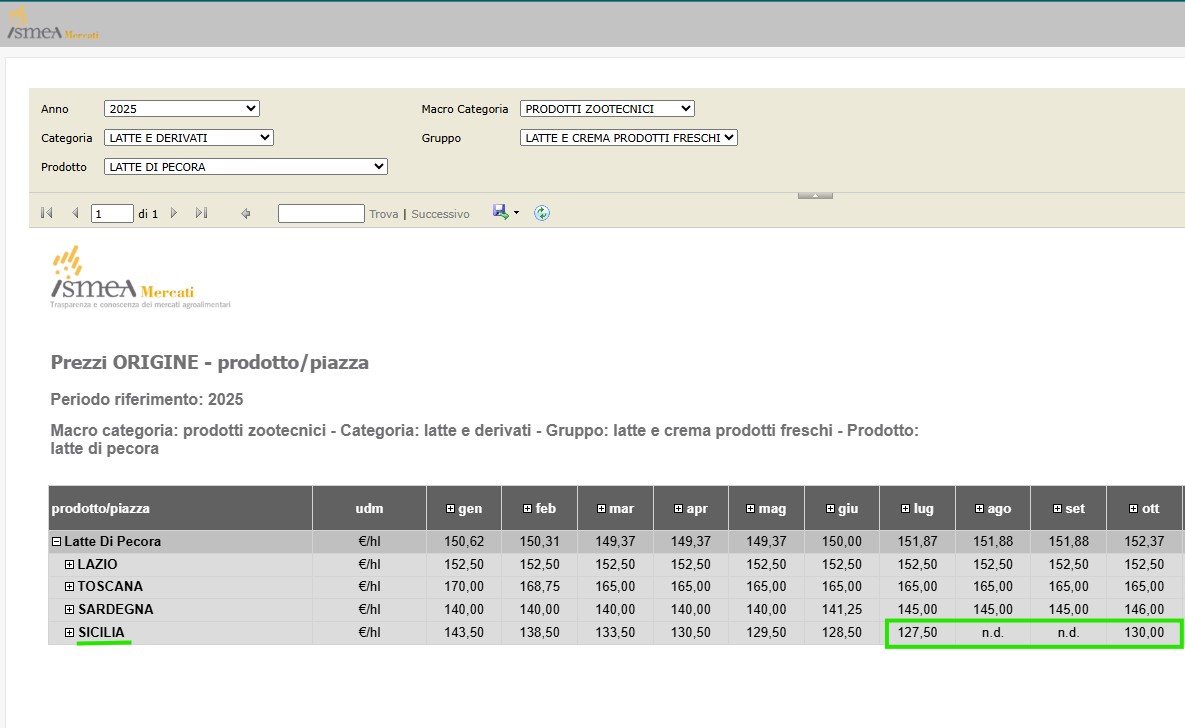This screenshot has height=728, width=1185.
Task: Click the Periodo riferimento: 2025 text
Action: (147, 399)
